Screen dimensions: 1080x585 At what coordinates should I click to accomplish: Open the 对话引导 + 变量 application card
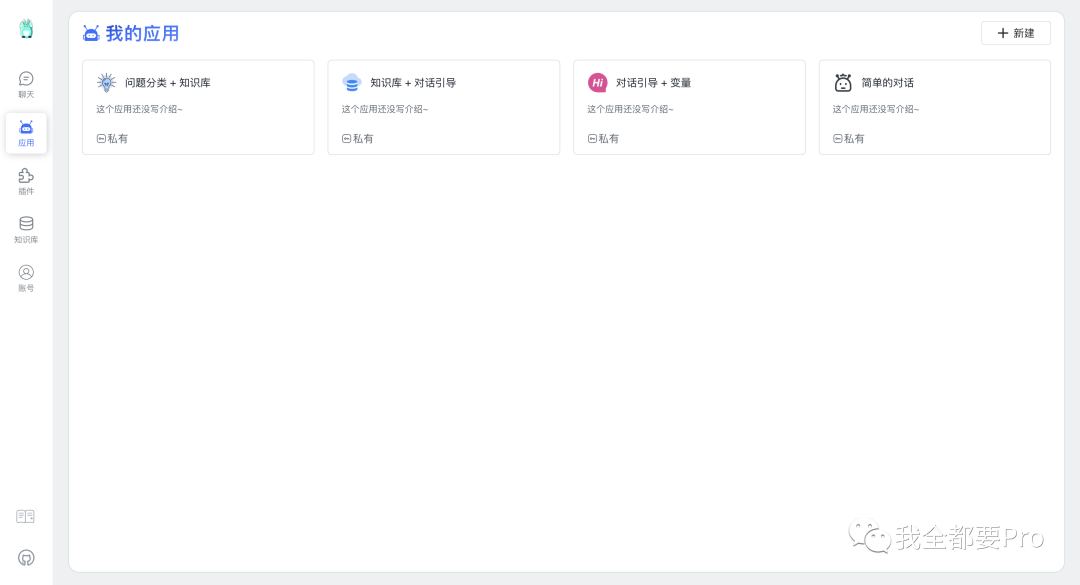click(x=689, y=107)
